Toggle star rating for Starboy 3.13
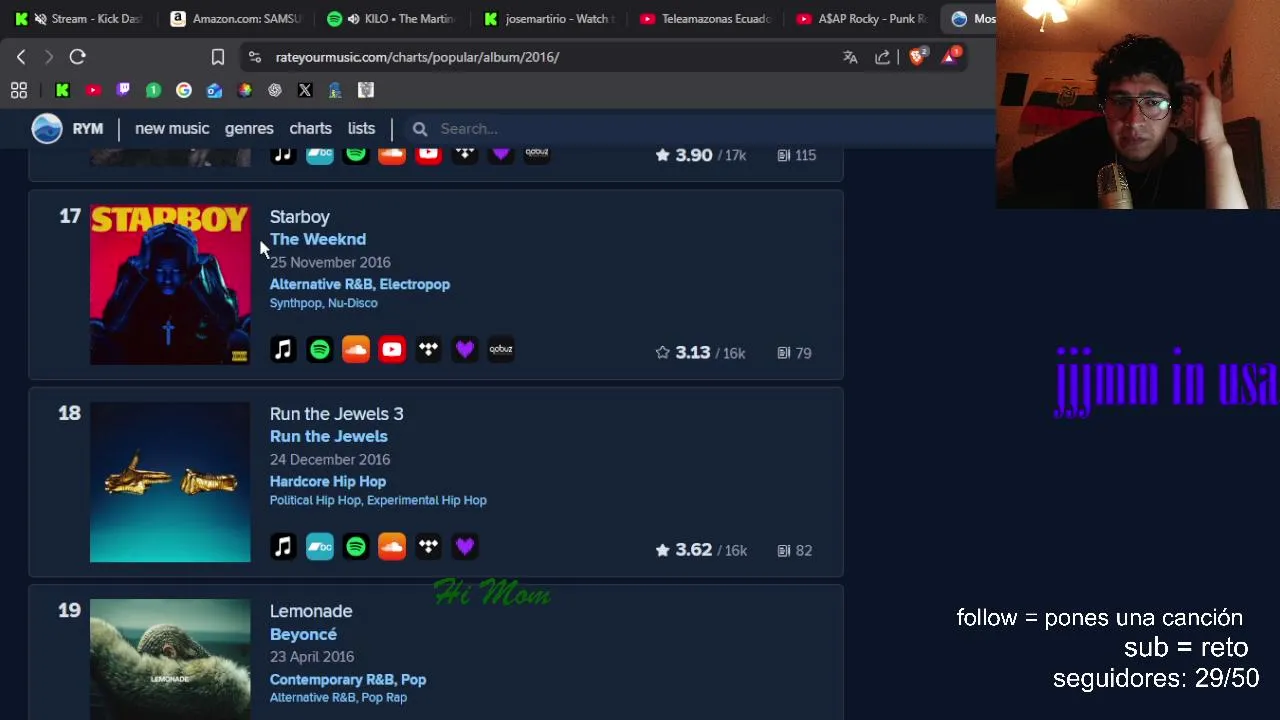 pos(662,352)
